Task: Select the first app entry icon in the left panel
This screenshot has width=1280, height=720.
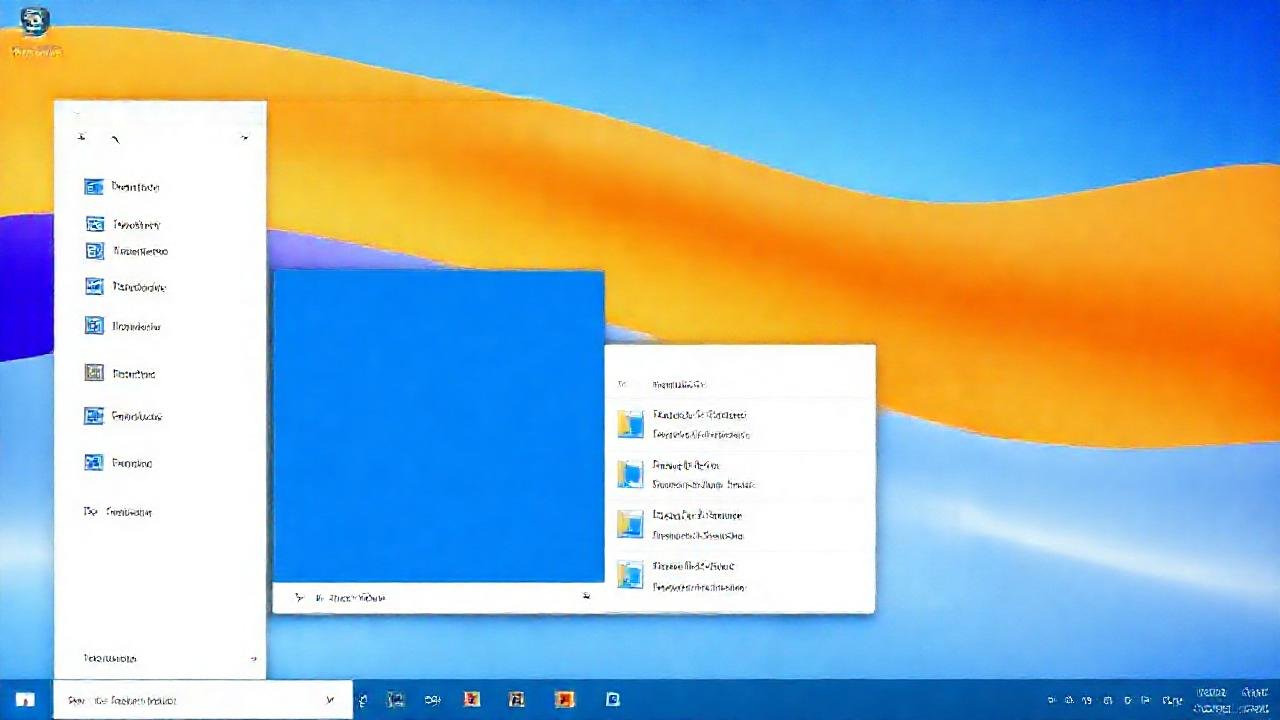Action: (94, 187)
